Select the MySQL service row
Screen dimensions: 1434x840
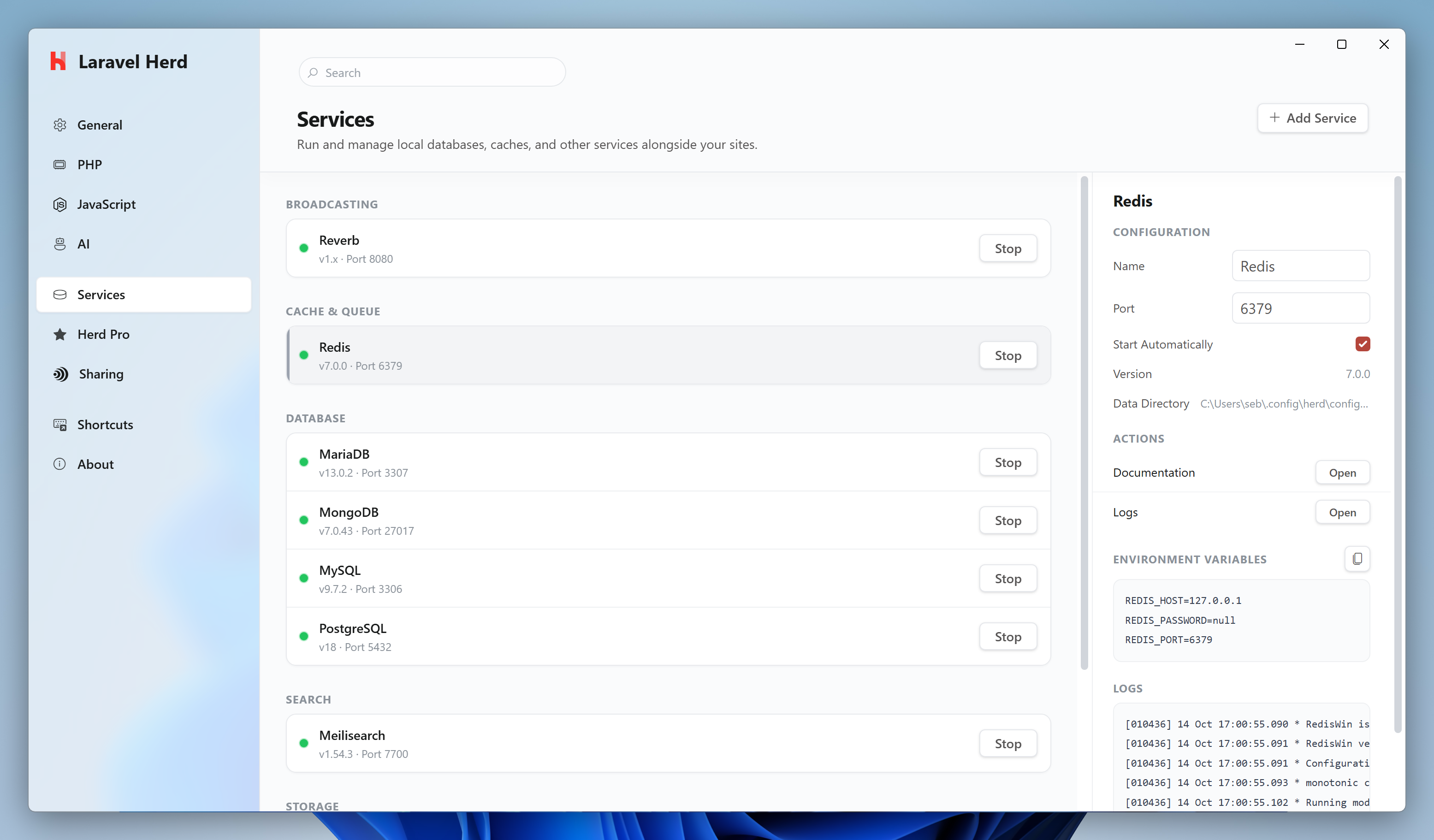coord(668,578)
